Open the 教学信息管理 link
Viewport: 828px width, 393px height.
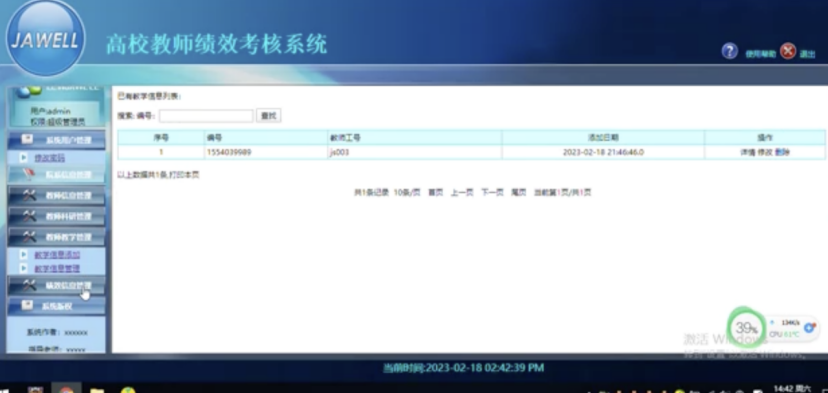(x=57, y=269)
